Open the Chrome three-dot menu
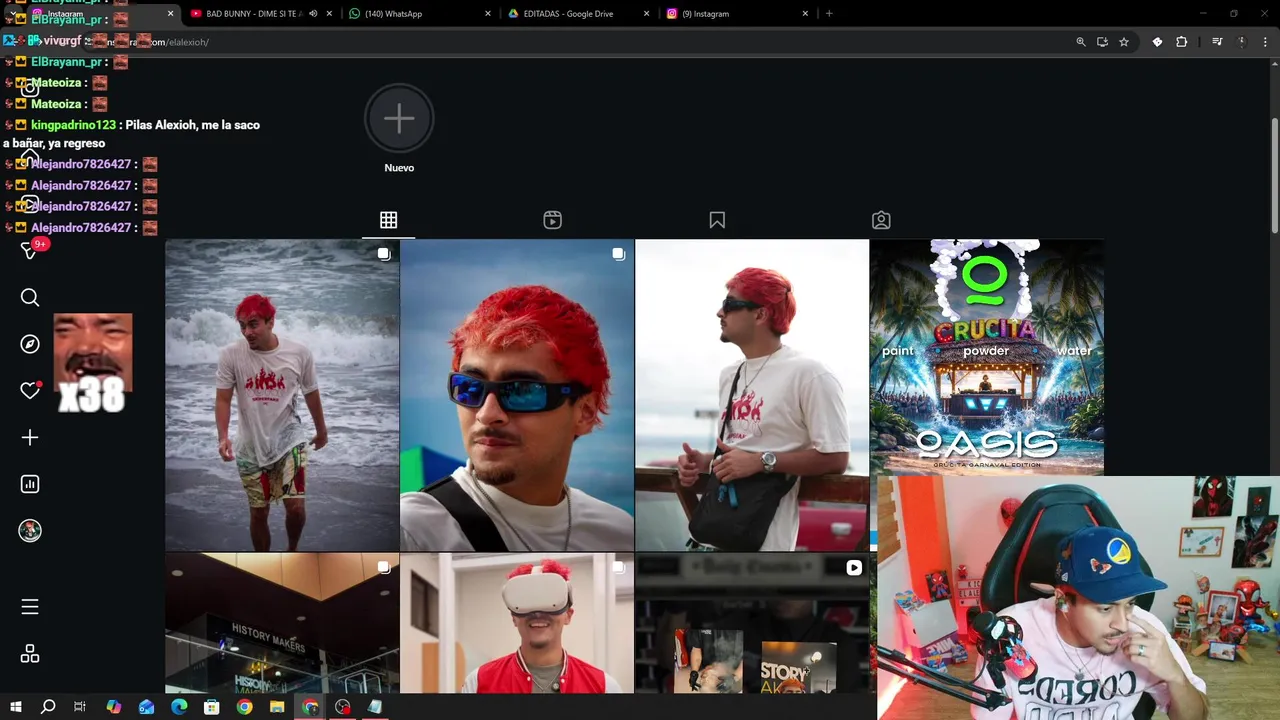This screenshot has width=1280, height=720. [1266, 42]
